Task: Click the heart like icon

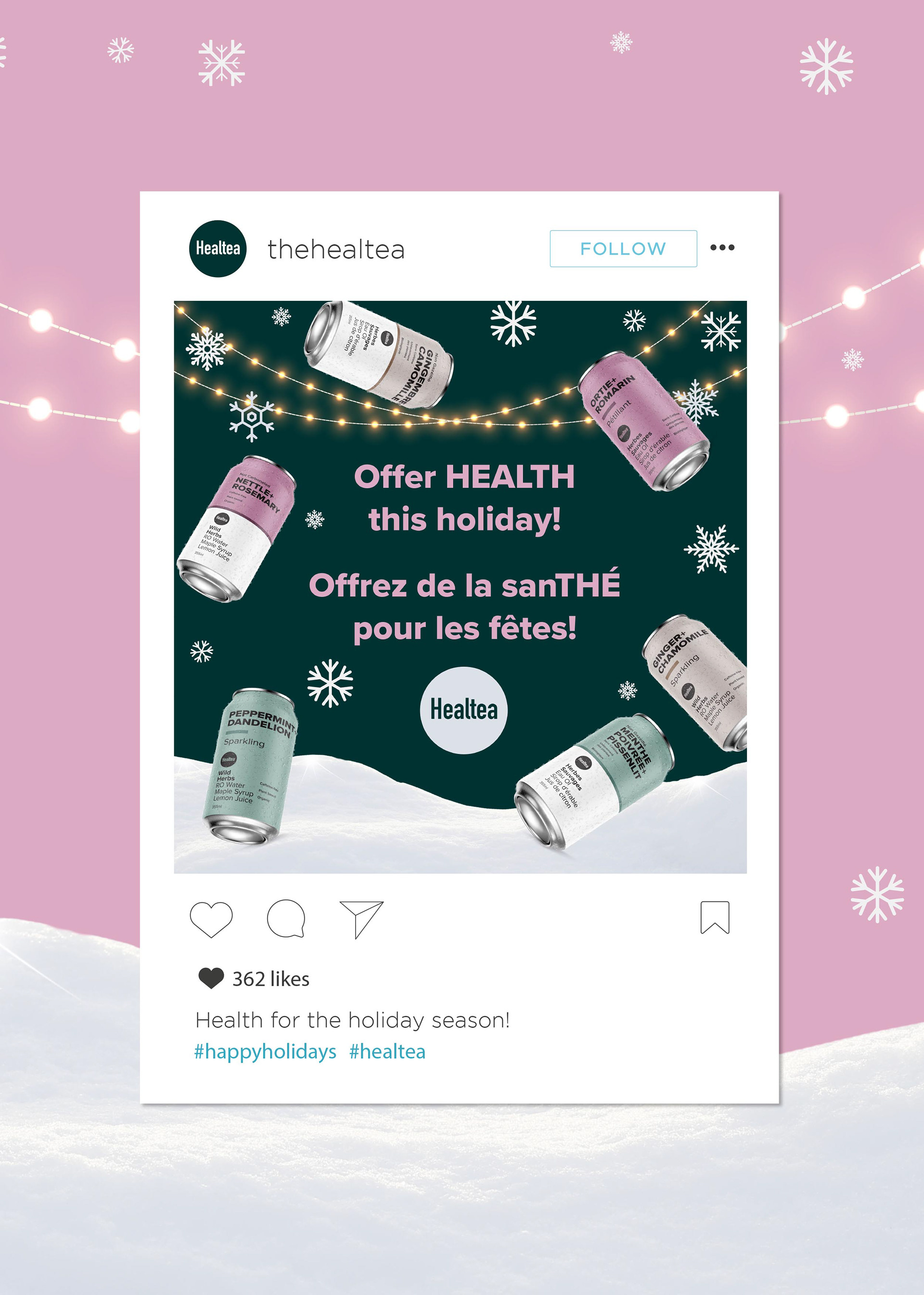Action: point(211,919)
